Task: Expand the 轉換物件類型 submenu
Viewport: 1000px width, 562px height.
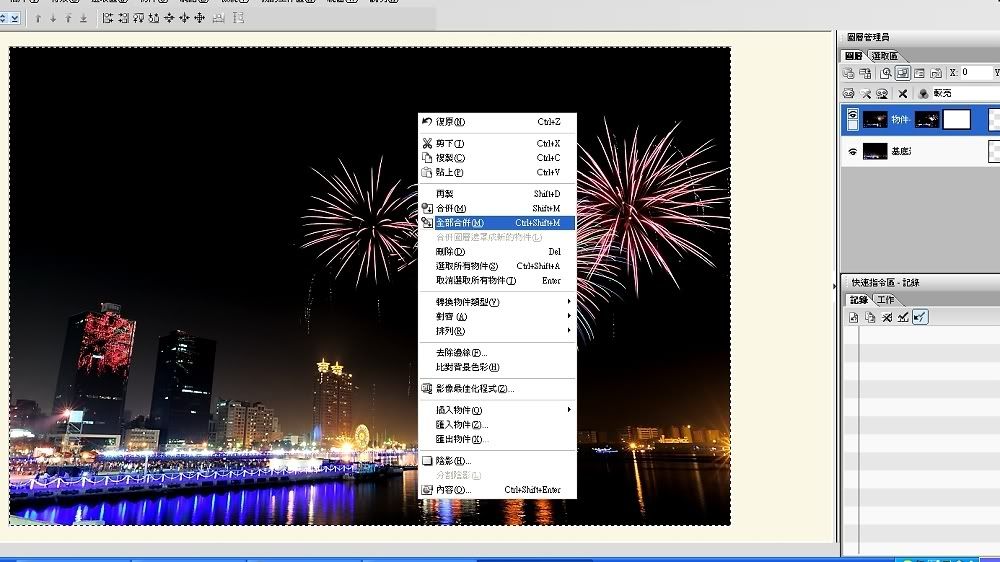Action: click(x=569, y=302)
